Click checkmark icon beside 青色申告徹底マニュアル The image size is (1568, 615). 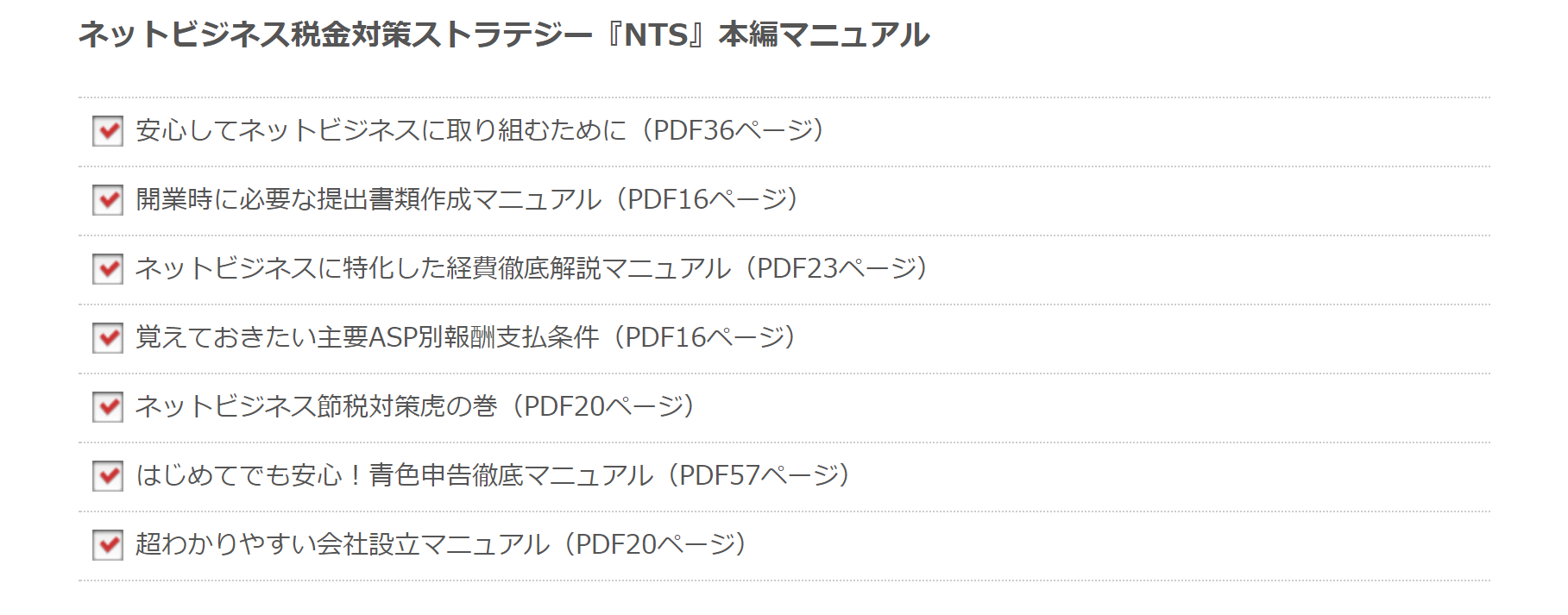click(108, 476)
